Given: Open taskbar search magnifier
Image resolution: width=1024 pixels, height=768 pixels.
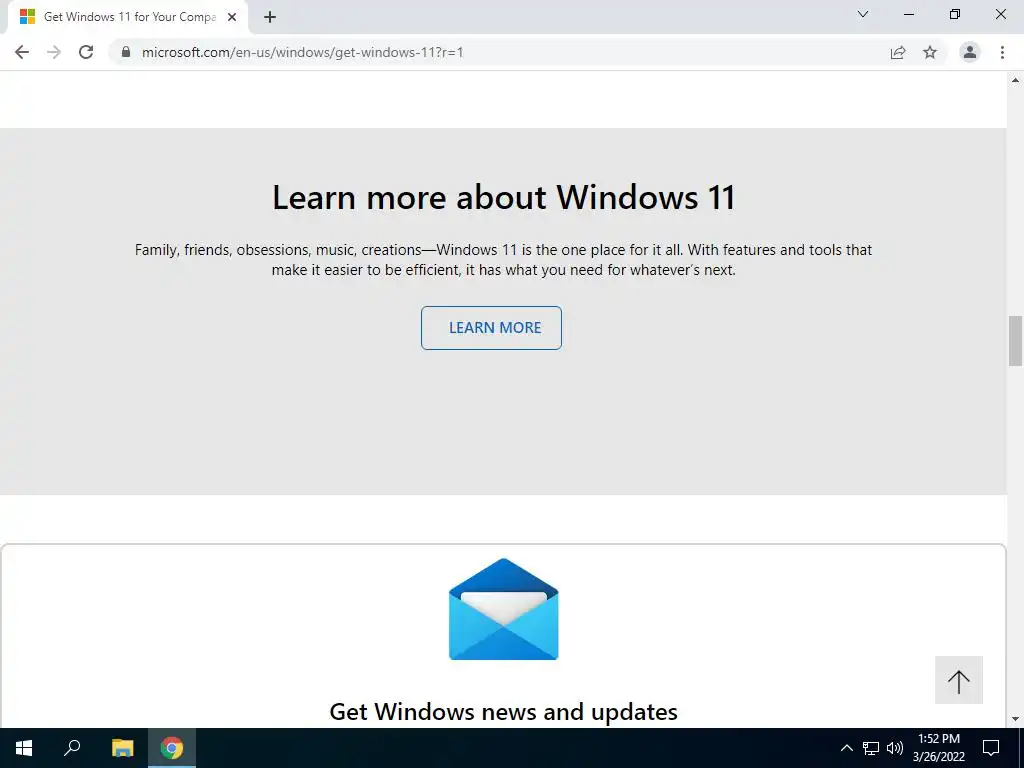Looking at the screenshot, I should click(72, 748).
